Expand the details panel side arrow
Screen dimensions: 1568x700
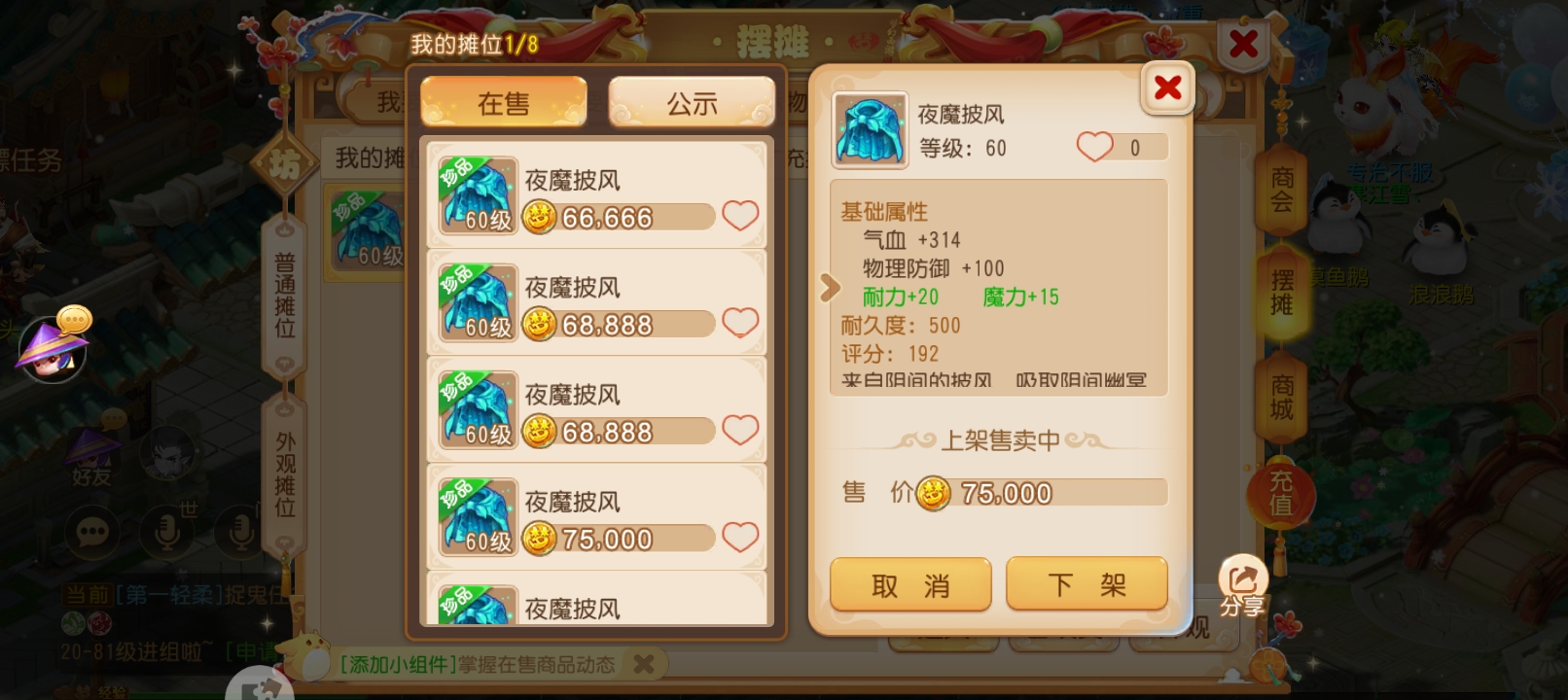pos(829,288)
